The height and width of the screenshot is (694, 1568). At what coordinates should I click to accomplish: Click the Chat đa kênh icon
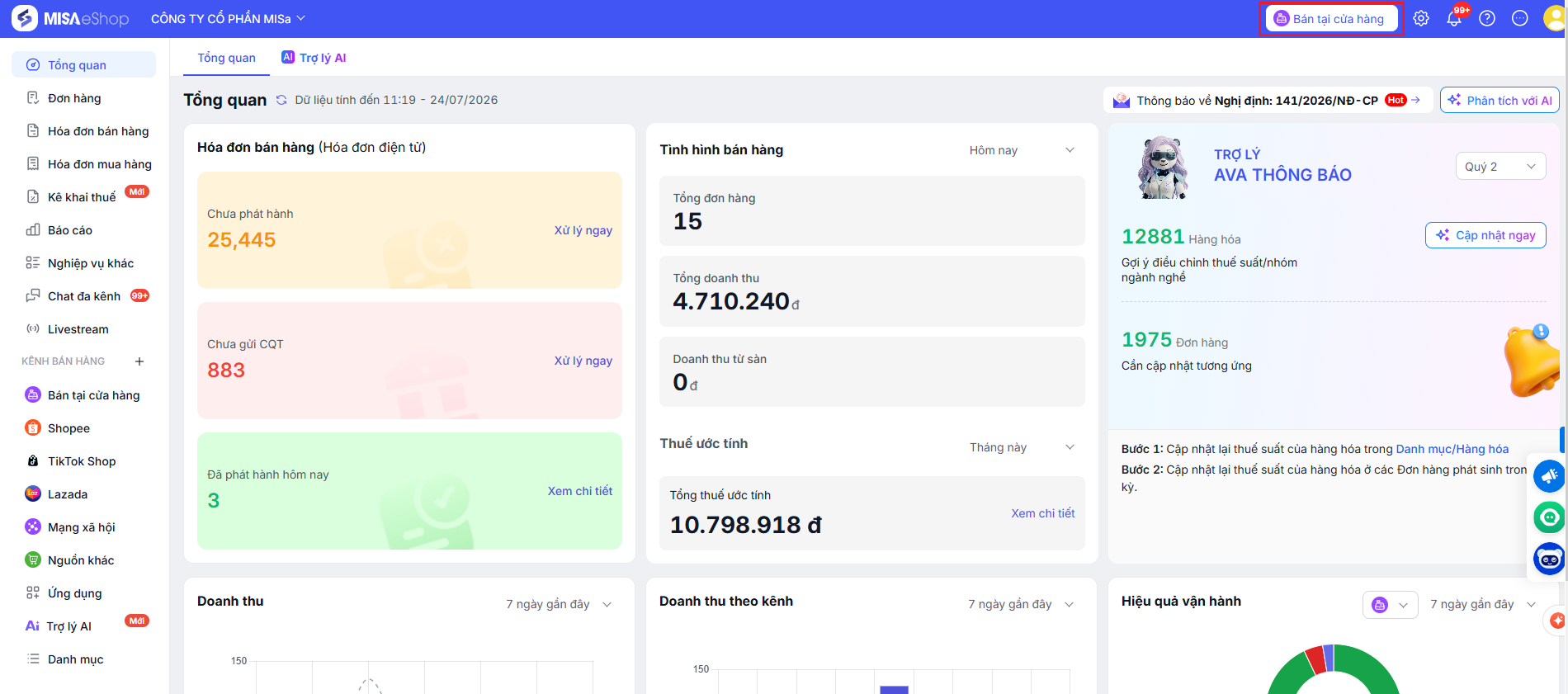tap(33, 296)
